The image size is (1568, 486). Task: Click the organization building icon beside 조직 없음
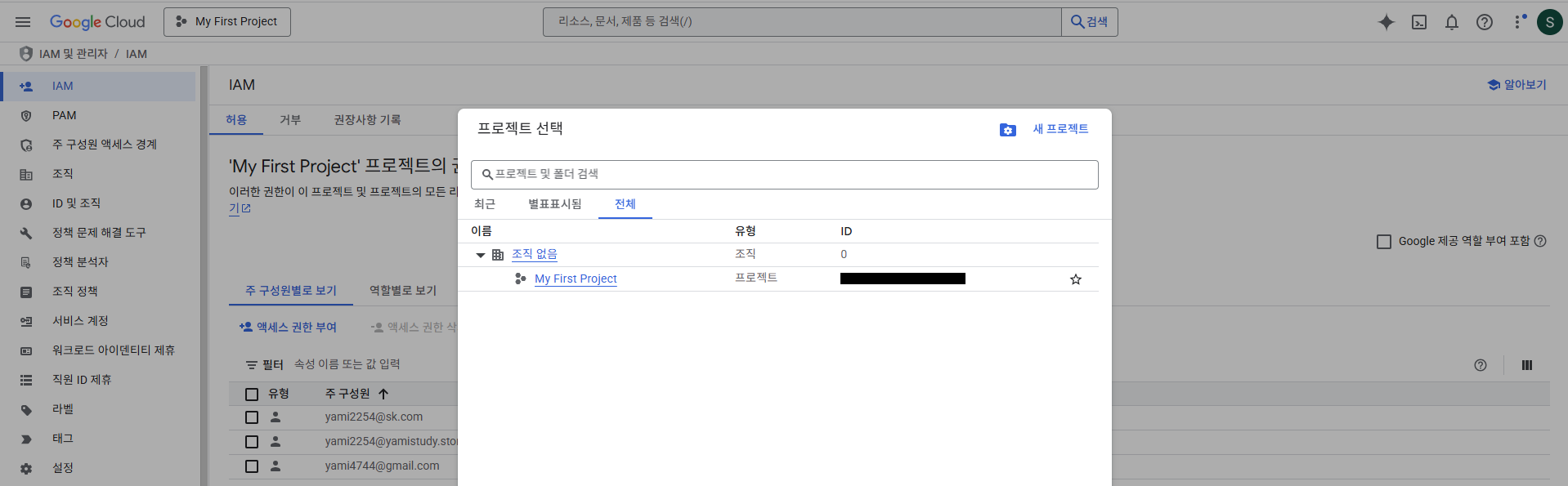pos(498,255)
